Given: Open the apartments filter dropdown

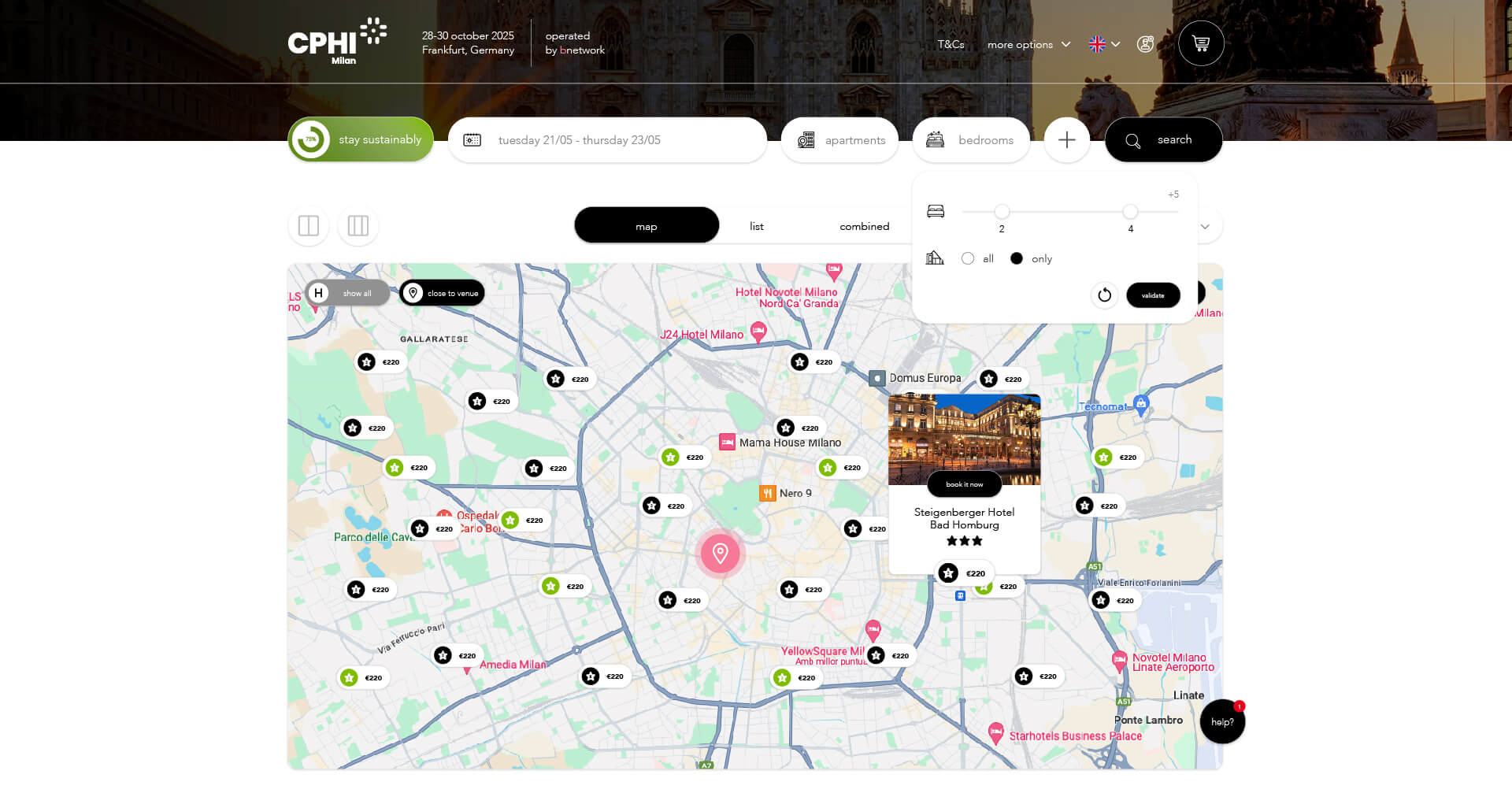Looking at the screenshot, I should (x=839, y=140).
